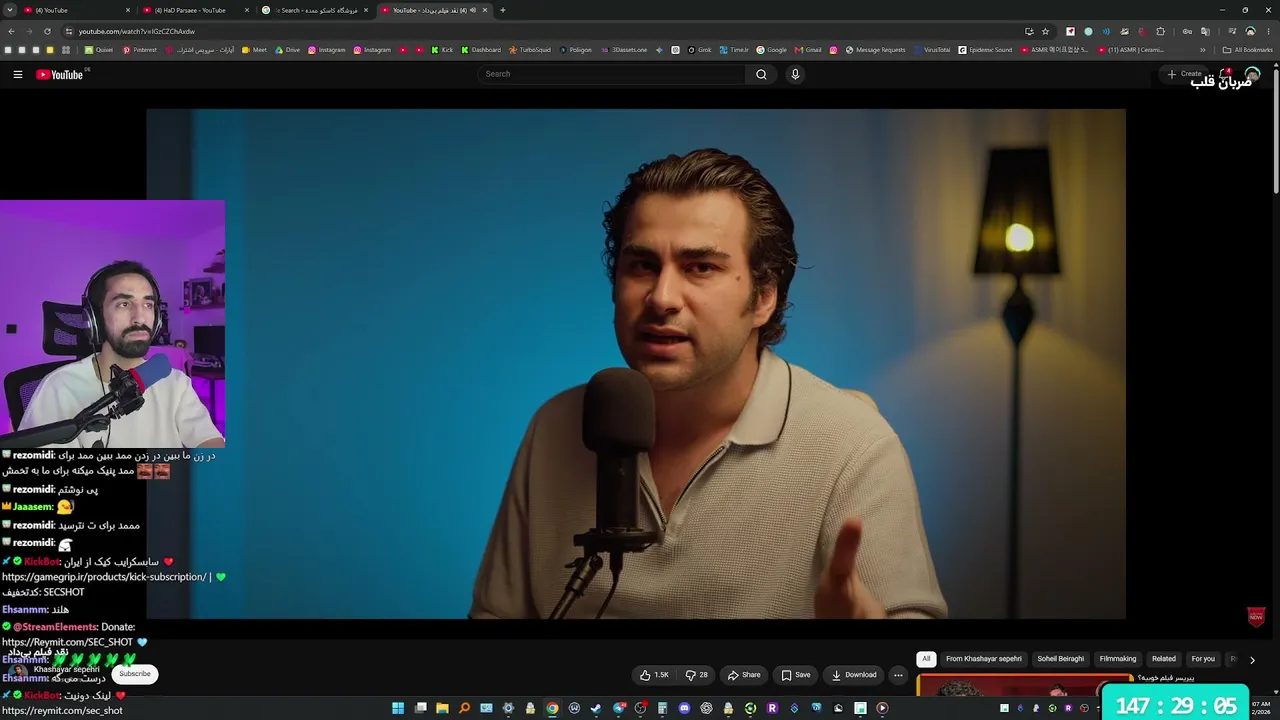The height and width of the screenshot is (720, 1280).
Task: Open Discord from the taskbar
Action: pyautogui.click(x=684, y=708)
